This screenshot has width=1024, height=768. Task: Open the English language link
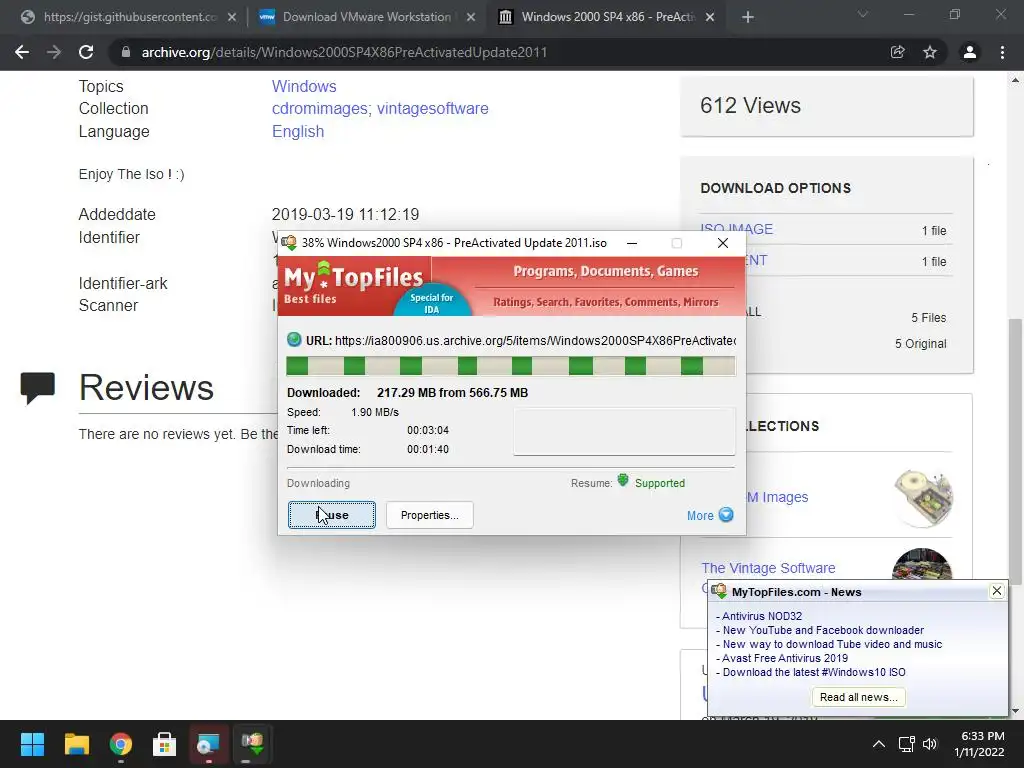click(298, 131)
